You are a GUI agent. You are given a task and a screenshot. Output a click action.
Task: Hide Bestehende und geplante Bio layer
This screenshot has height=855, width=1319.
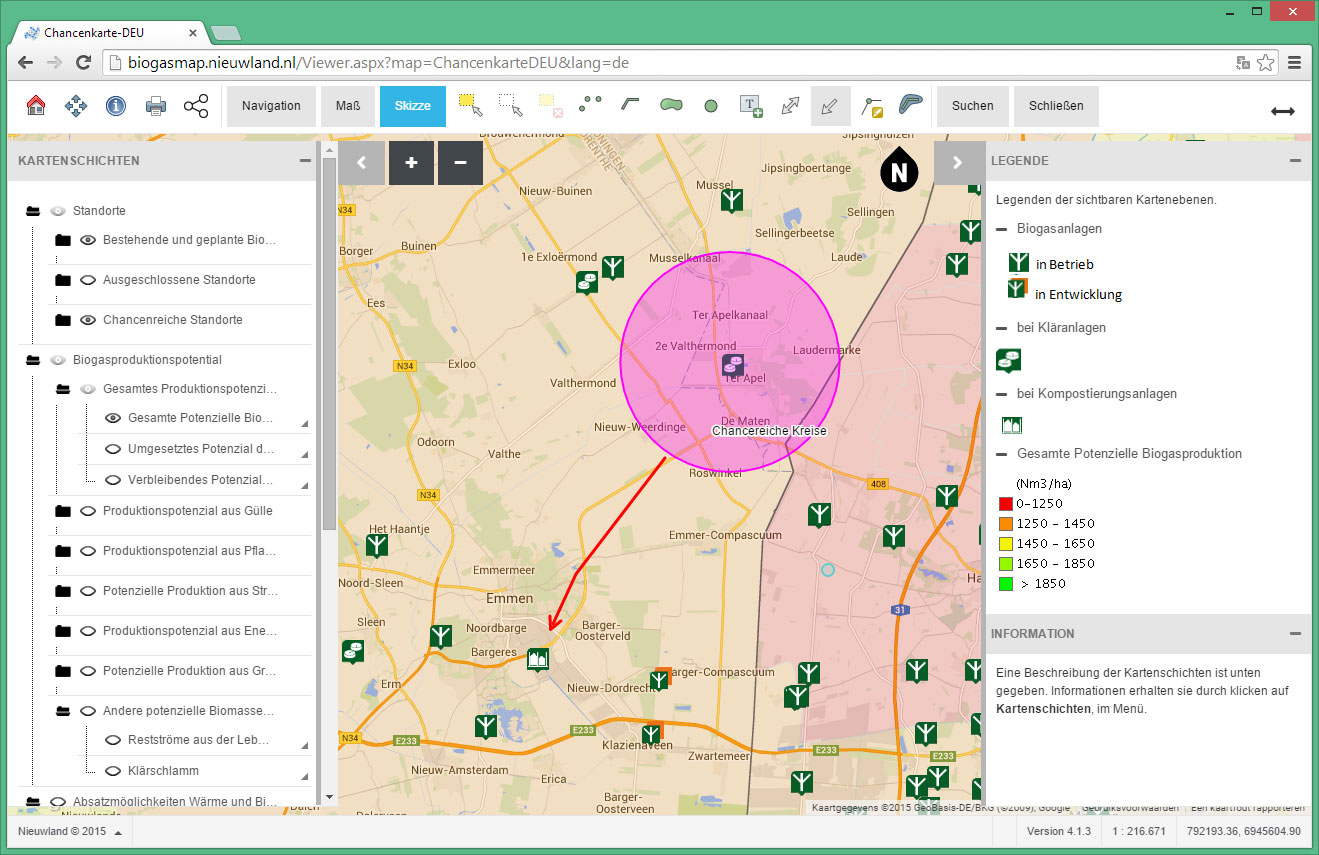click(88, 240)
